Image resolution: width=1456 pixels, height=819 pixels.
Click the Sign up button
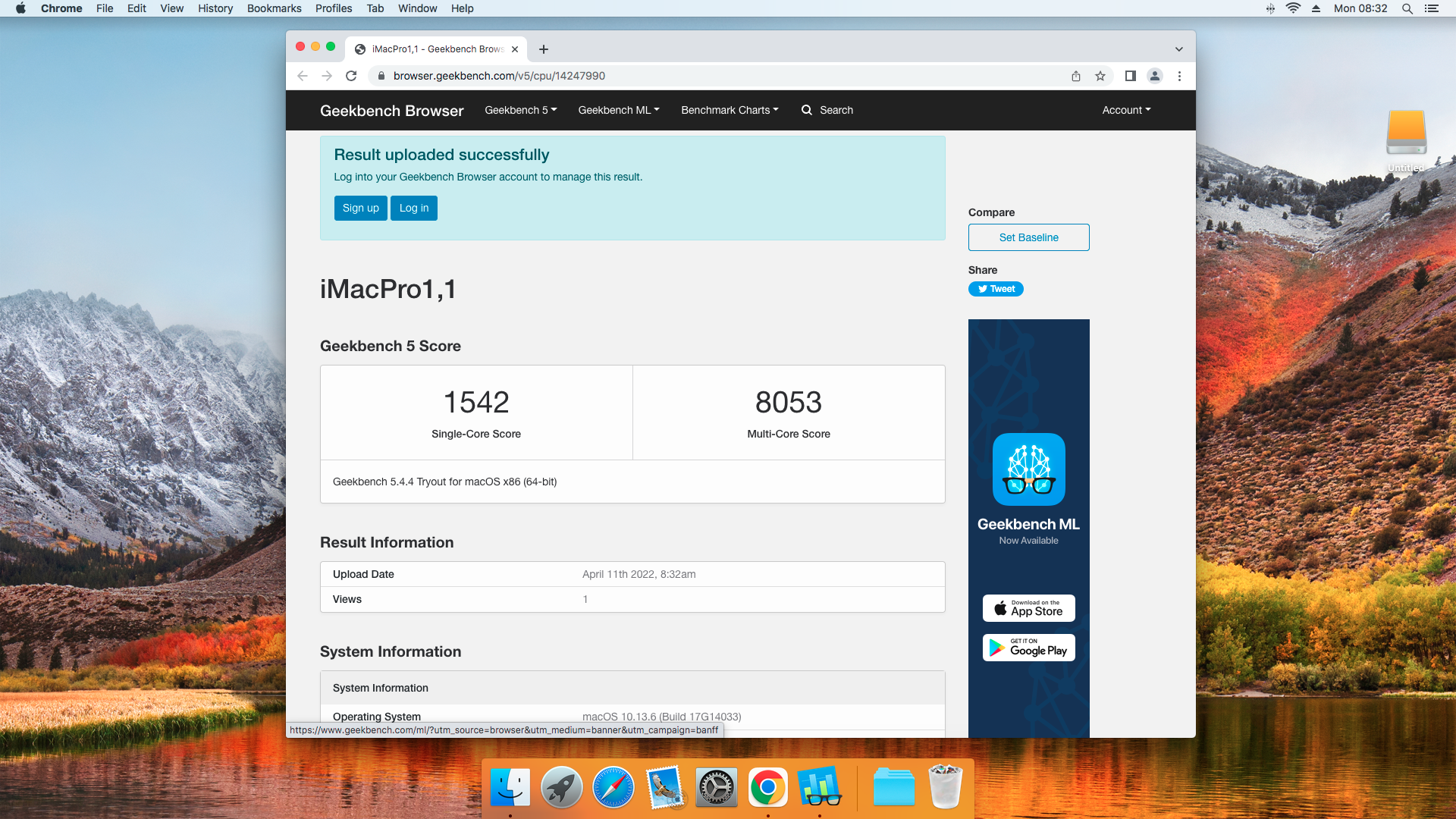point(360,208)
